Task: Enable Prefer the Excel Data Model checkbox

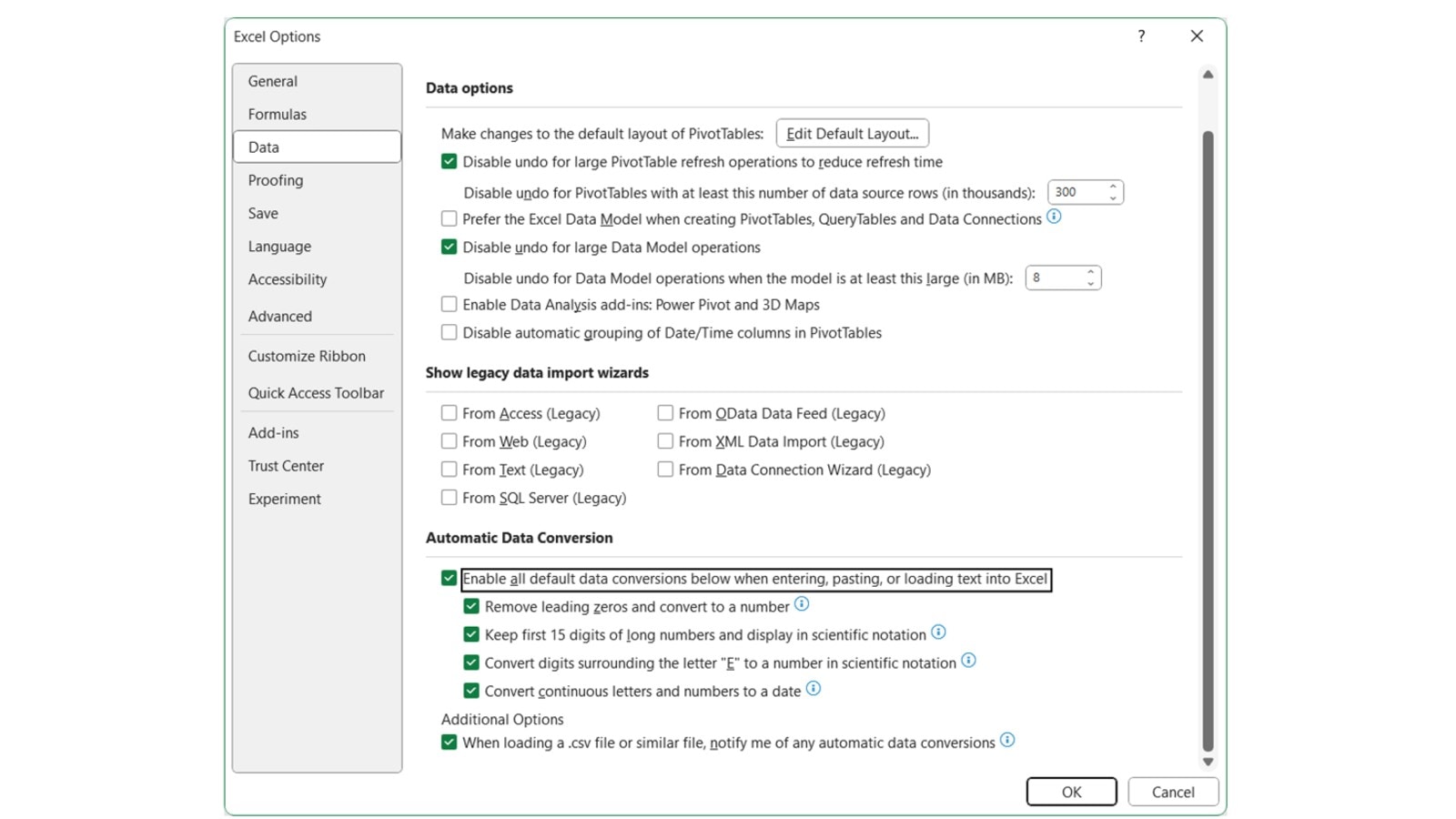Action: click(449, 218)
